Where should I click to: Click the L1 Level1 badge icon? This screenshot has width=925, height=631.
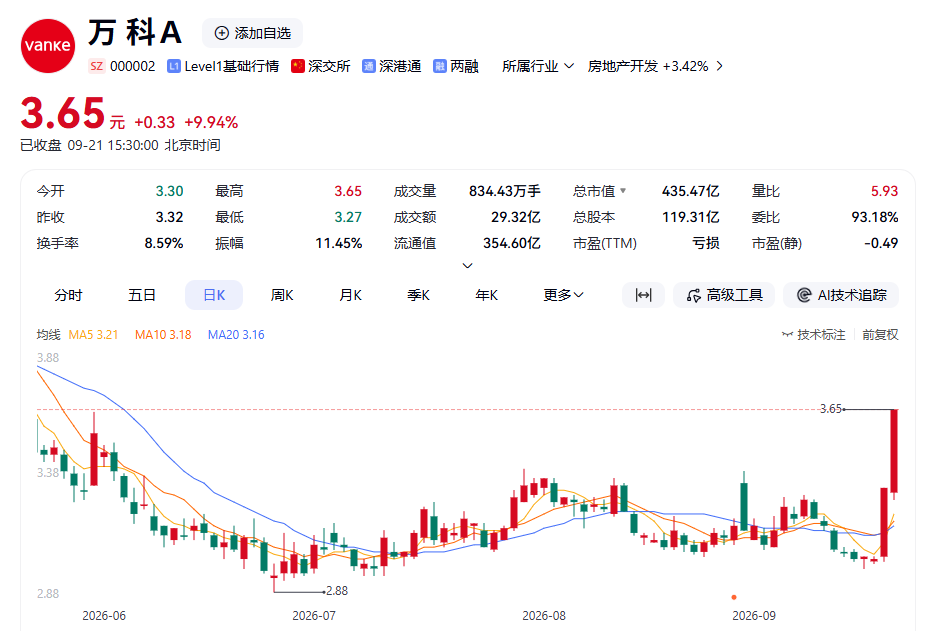pyautogui.click(x=173, y=66)
